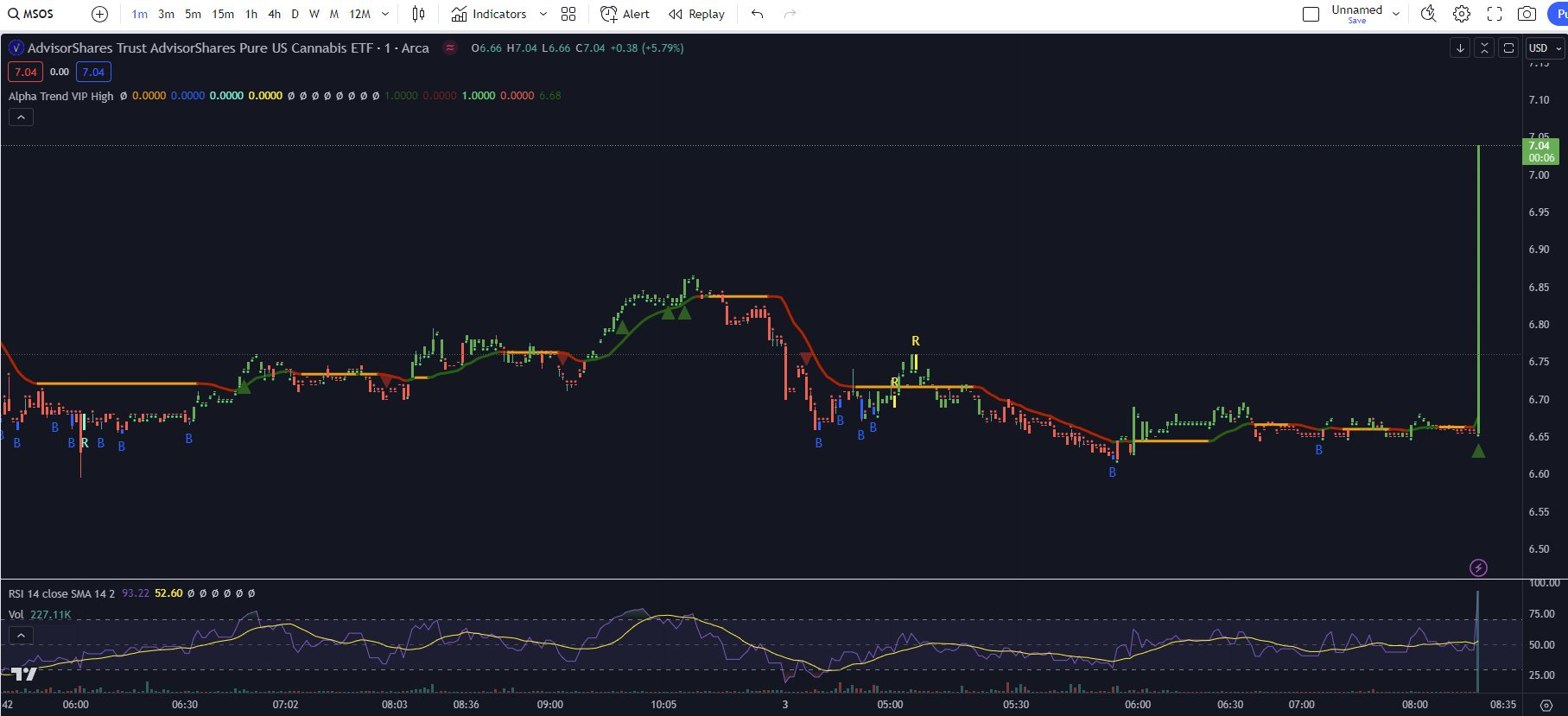
Task: Click the green 7.04 current price label
Action: coord(1540,151)
